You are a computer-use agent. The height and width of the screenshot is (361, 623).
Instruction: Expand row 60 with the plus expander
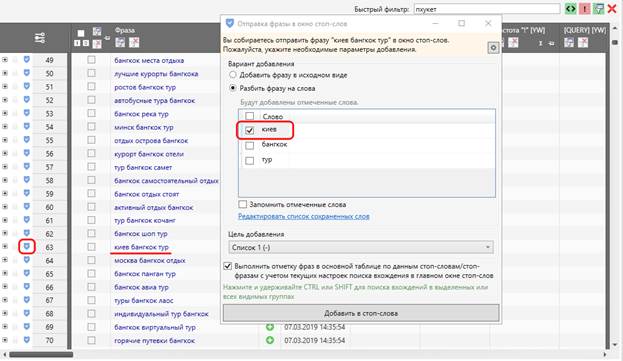pyautogui.click(x=4, y=207)
